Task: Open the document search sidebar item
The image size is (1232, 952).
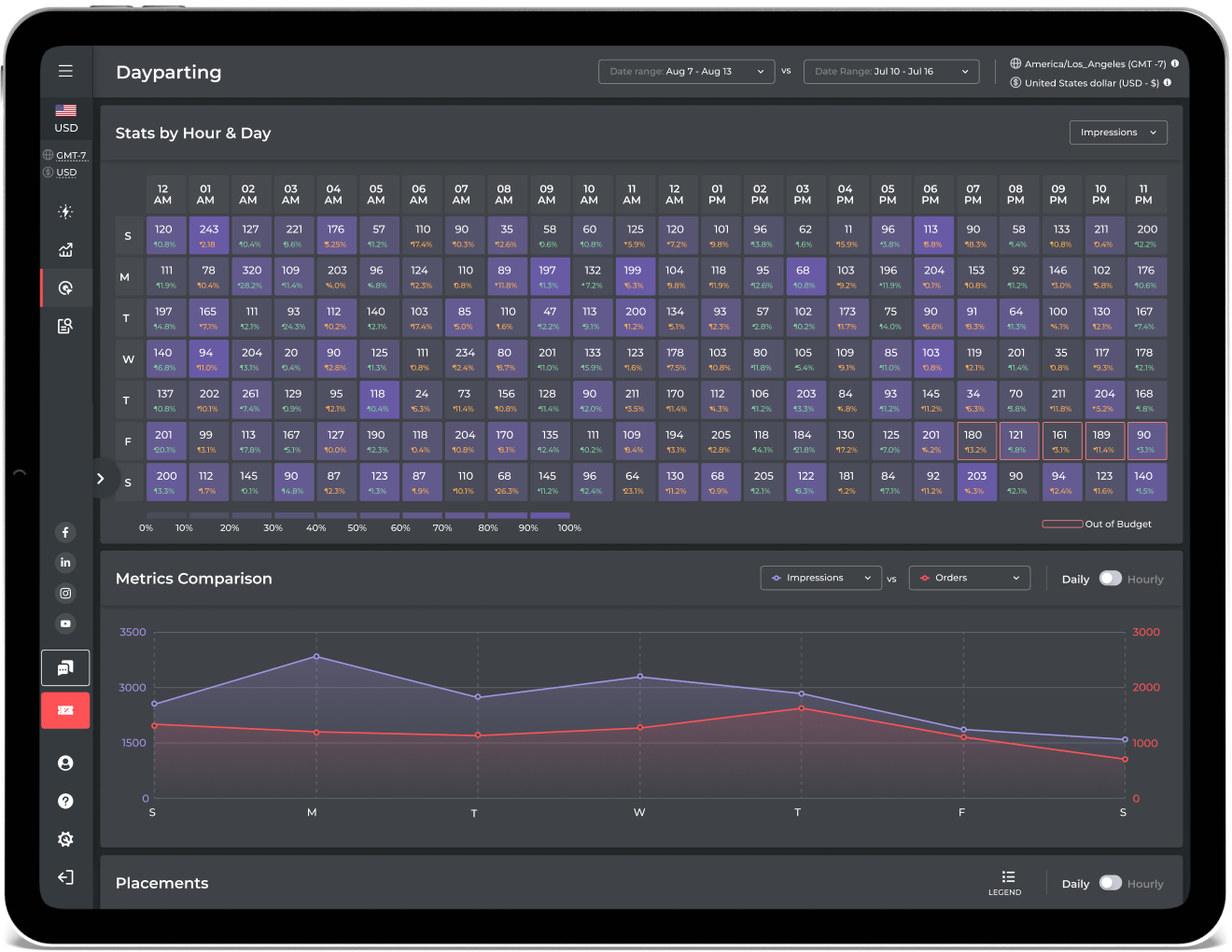Action: coord(65,326)
